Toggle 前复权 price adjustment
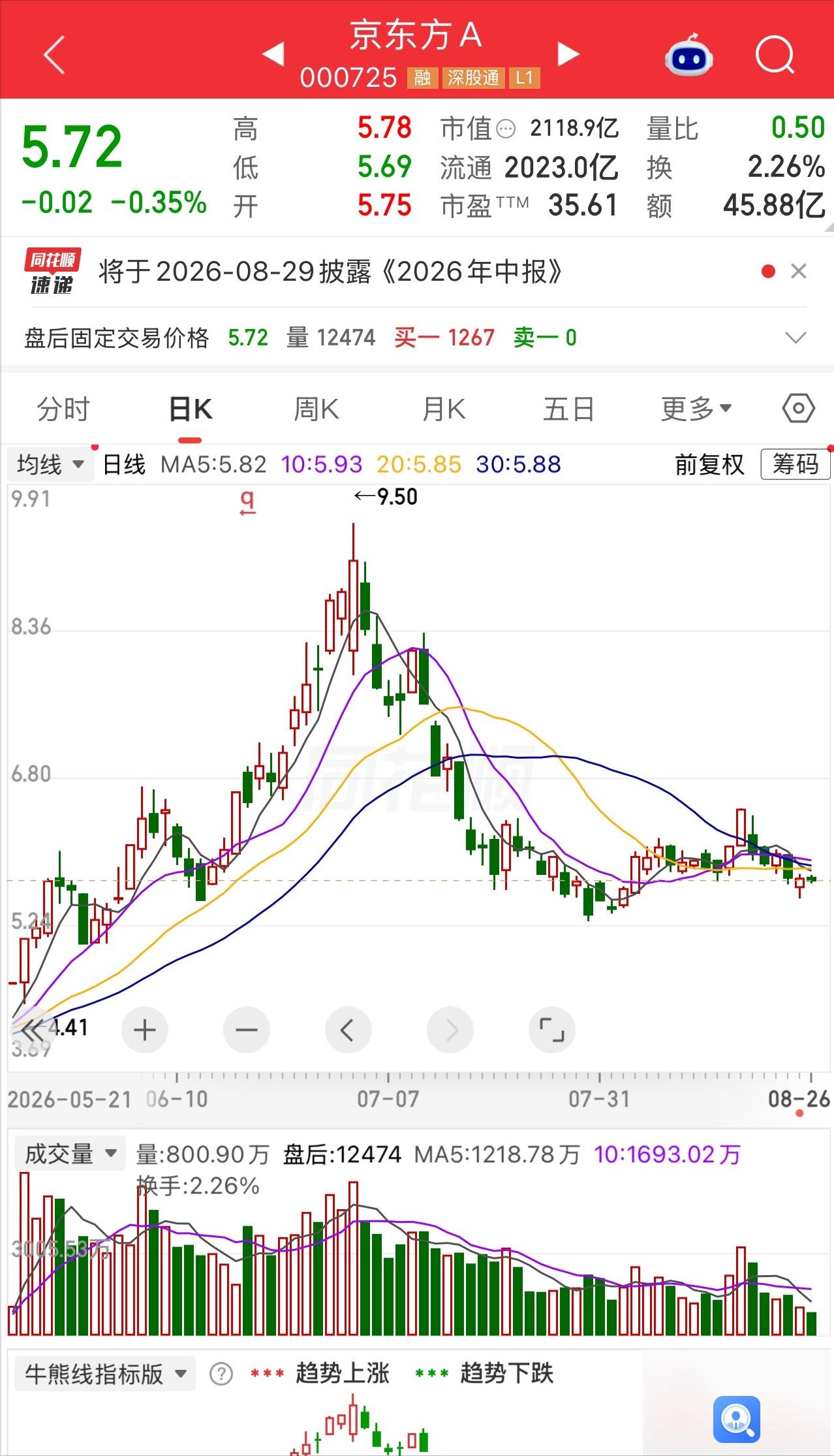834x1456 pixels. (x=709, y=465)
